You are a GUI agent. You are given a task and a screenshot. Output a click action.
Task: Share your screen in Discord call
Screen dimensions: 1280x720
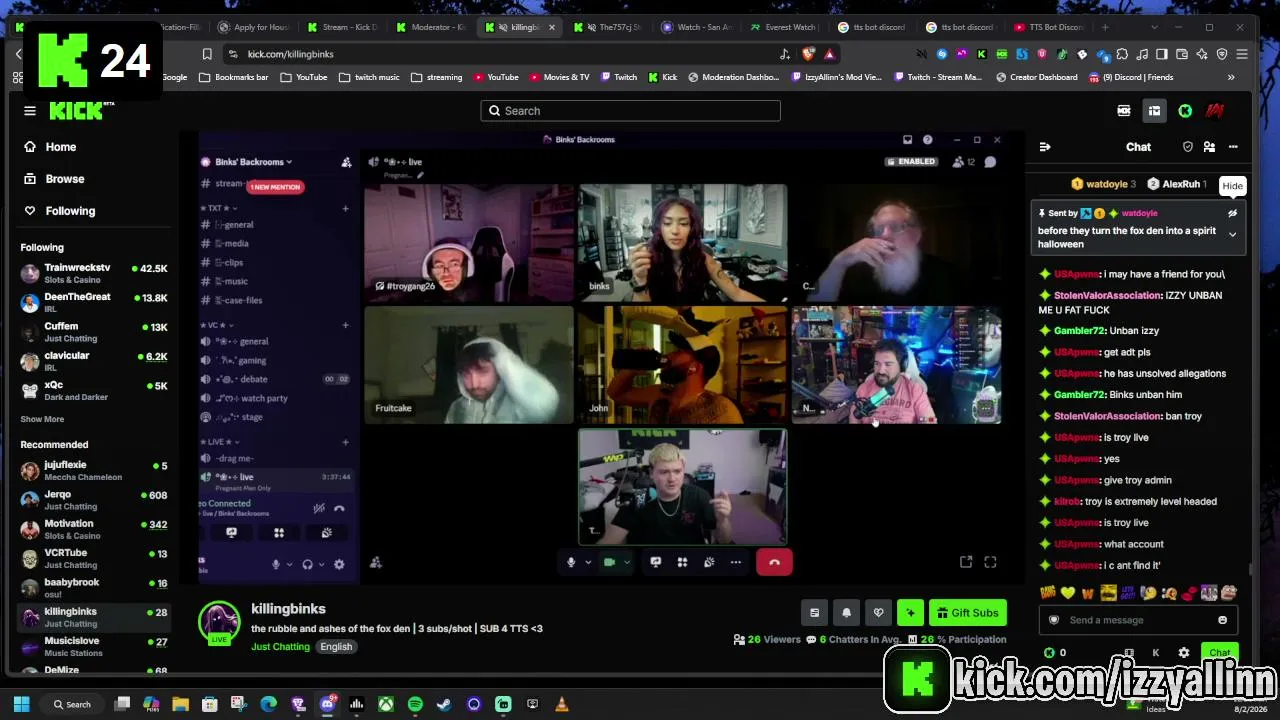tap(656, 562)
